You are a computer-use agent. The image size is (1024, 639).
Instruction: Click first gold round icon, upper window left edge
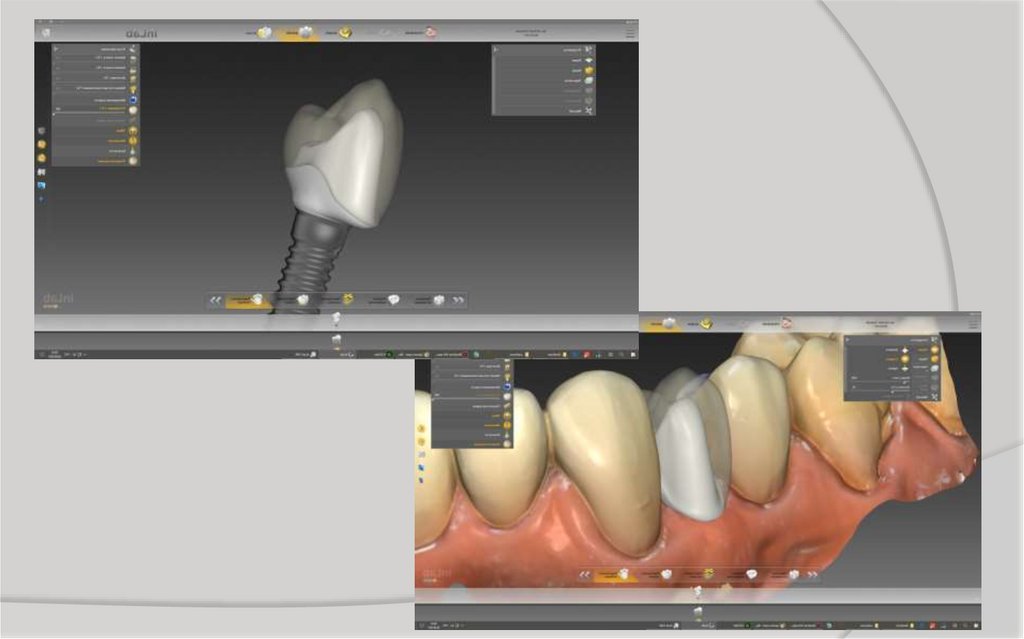[42, 144]
